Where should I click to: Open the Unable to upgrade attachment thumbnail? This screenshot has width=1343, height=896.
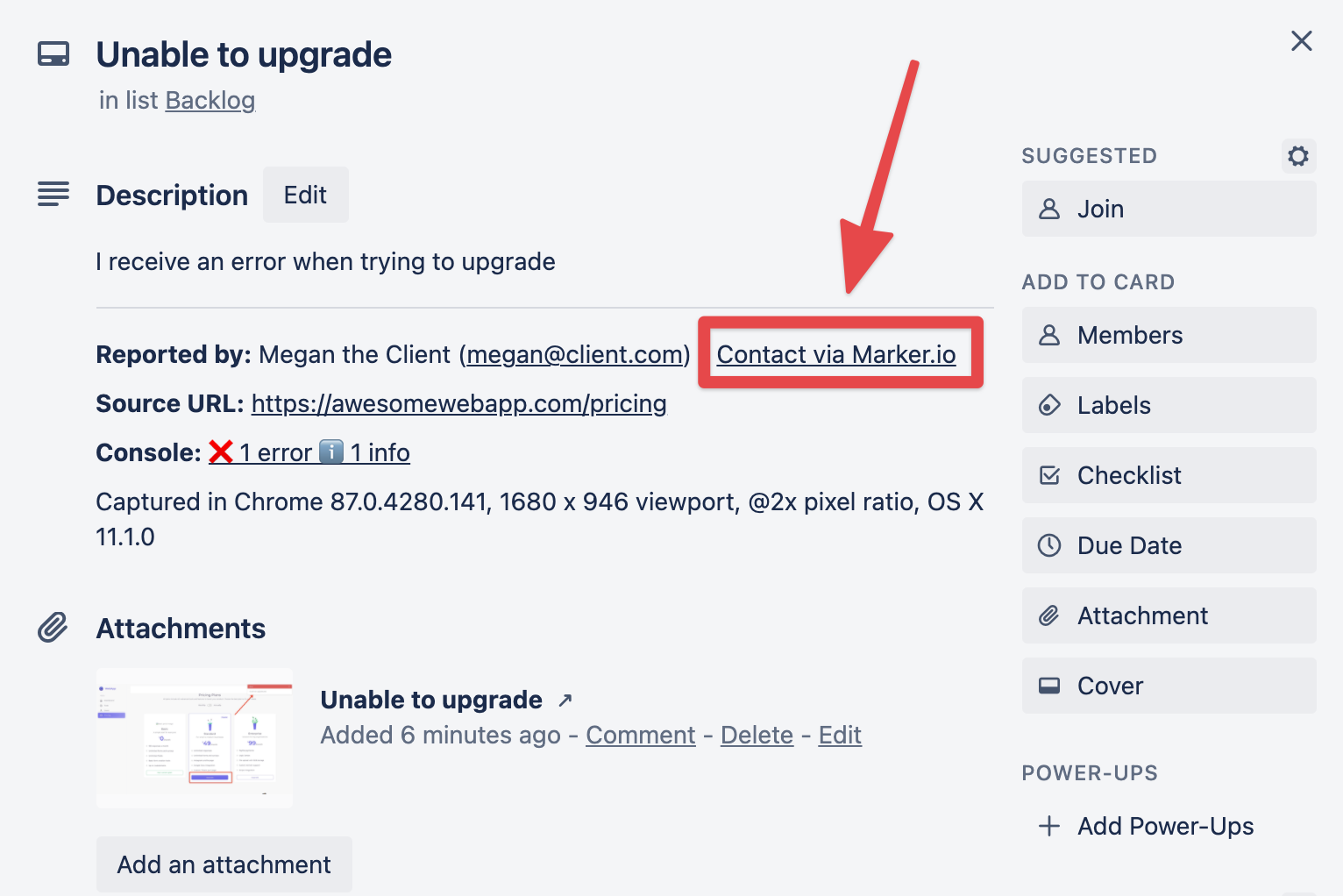pyautogui.click(x=195, y=737)
